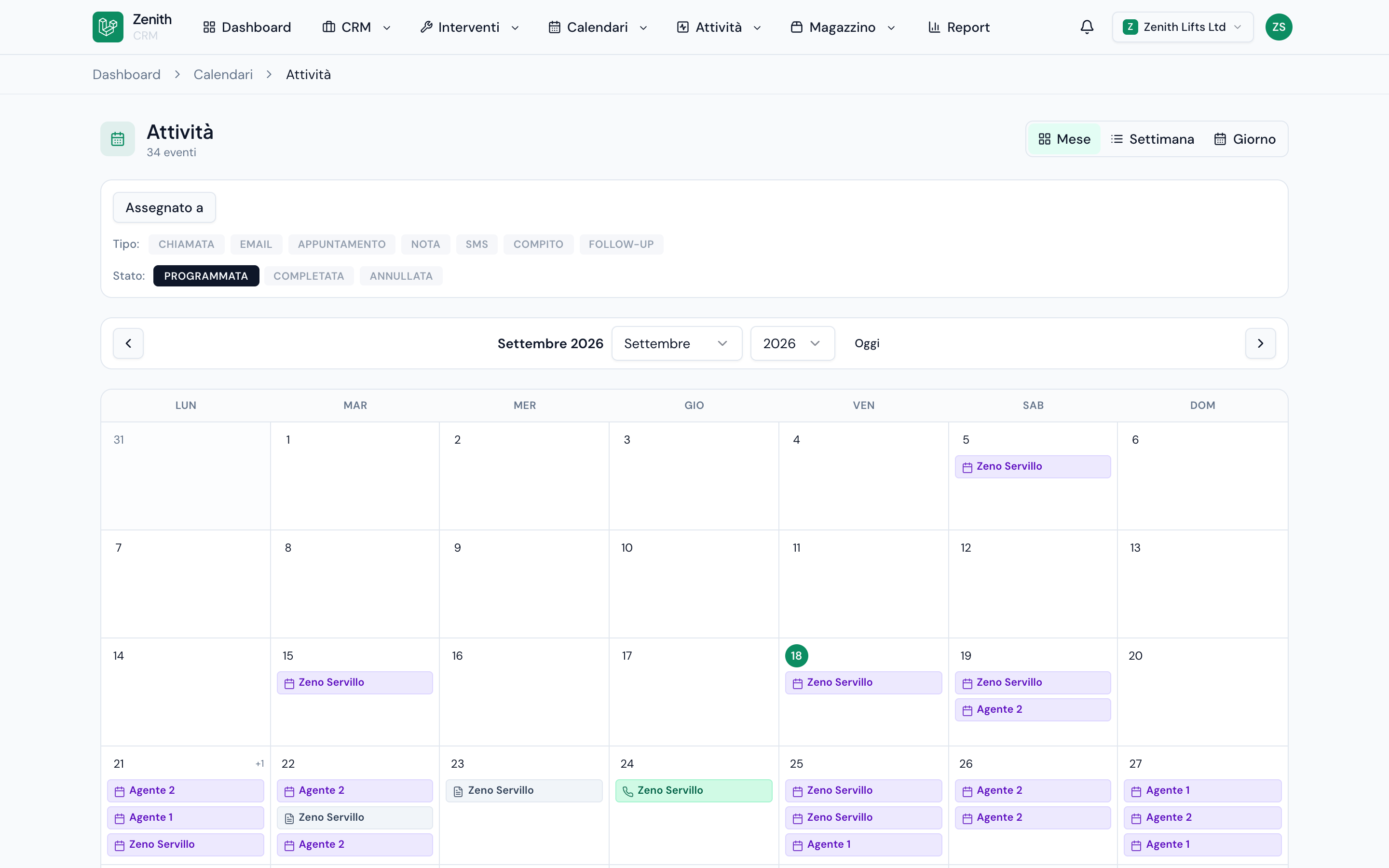Open Zeno Servillo appointment on 19

coord(1033,682)
